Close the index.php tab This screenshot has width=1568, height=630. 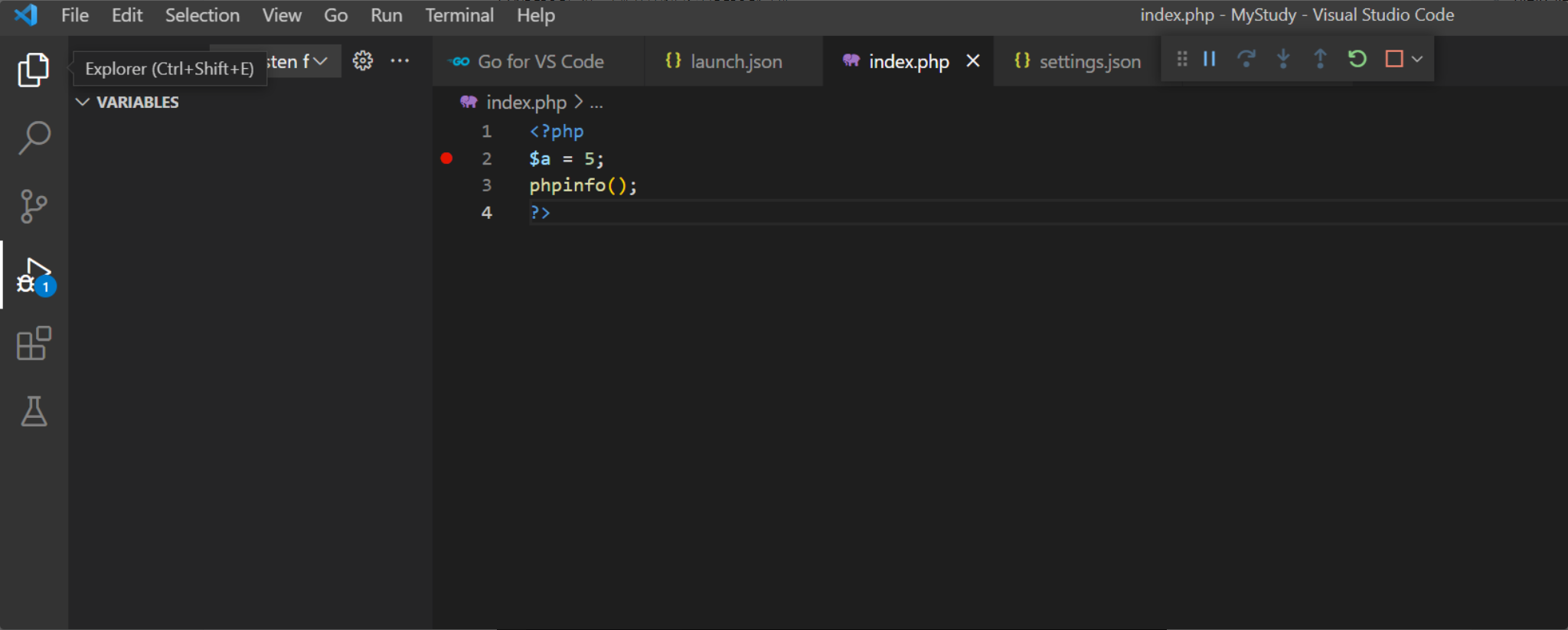(972, 60)
